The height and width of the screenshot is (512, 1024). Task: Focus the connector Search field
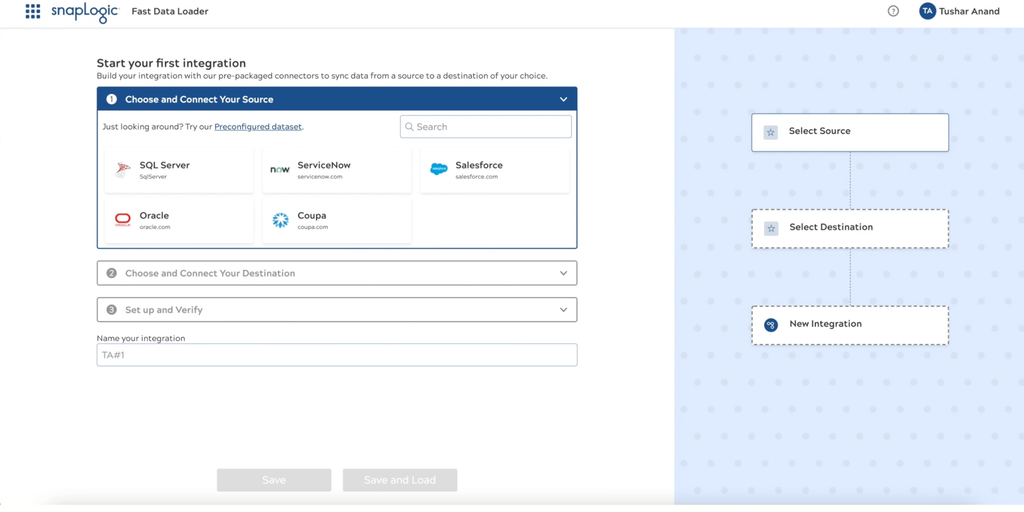(x=492, y=127)
